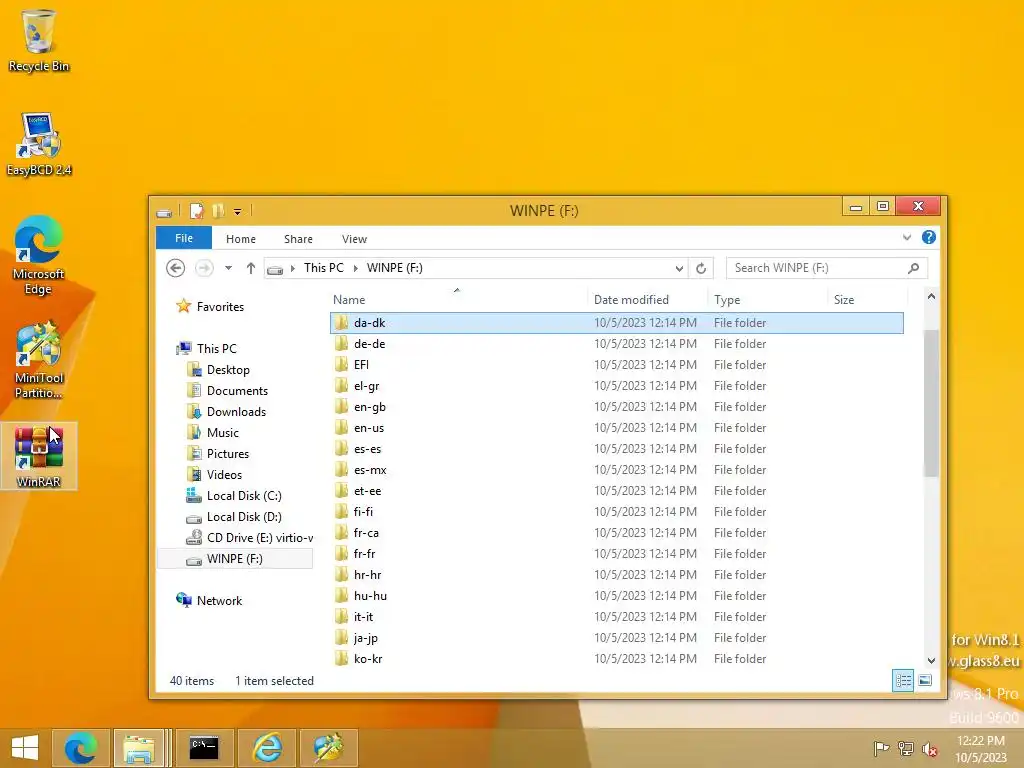Expand the address bar history dropdown
The image size is (1024, 768).
pos(679,268)
